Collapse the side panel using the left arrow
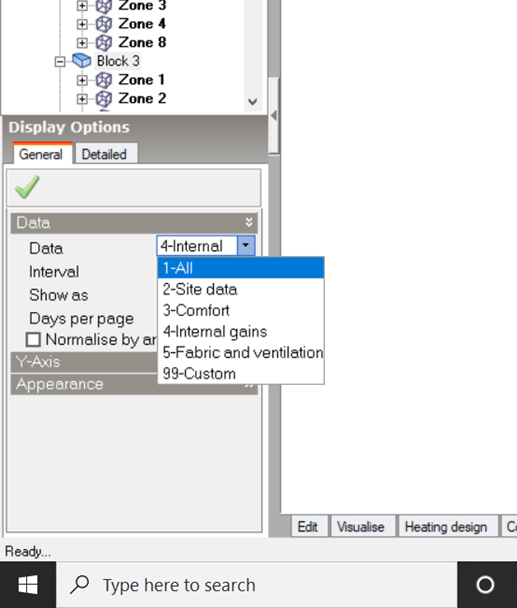The image size is (517, 608). (274, 116)
